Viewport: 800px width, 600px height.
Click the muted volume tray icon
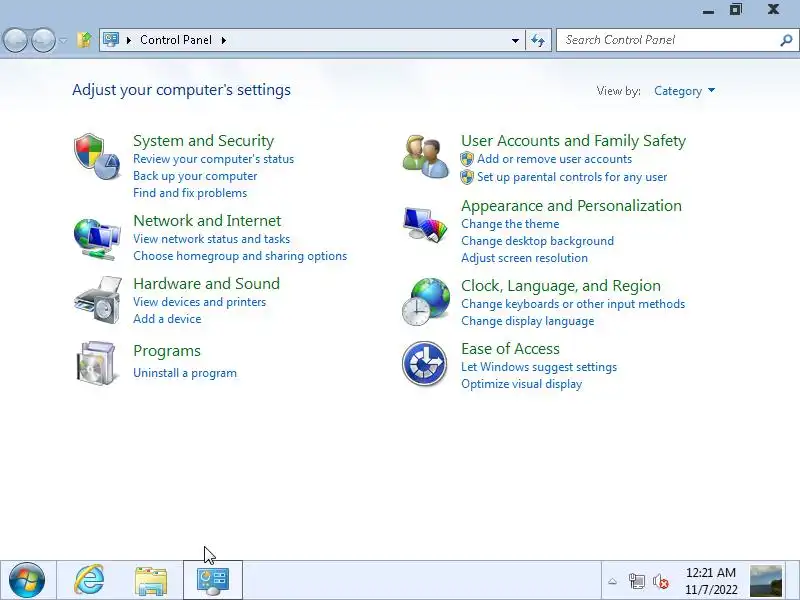(661, 581)
